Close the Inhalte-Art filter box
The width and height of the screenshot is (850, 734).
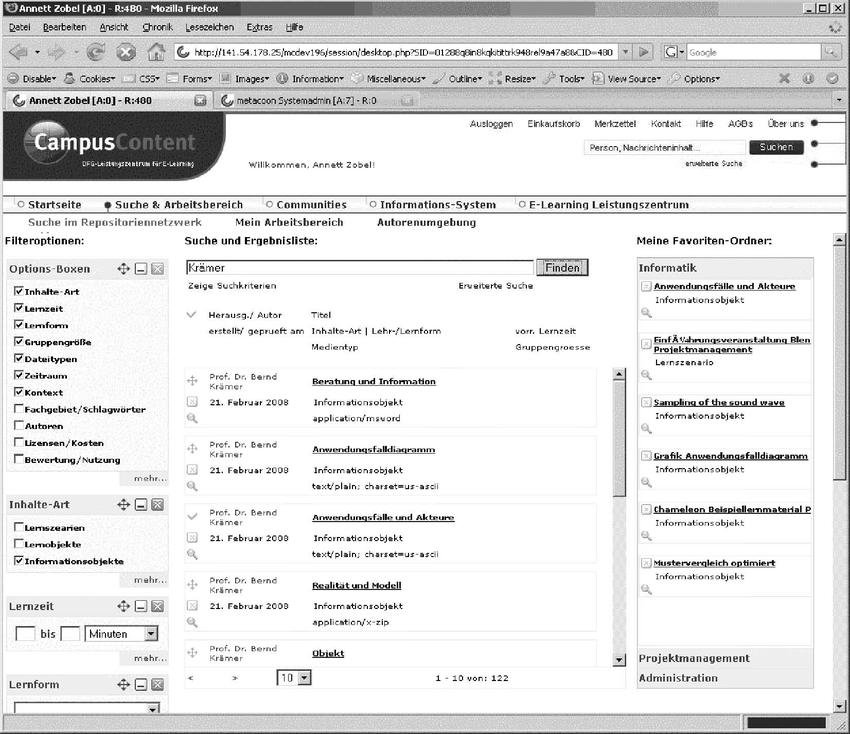tap(158, 505)
